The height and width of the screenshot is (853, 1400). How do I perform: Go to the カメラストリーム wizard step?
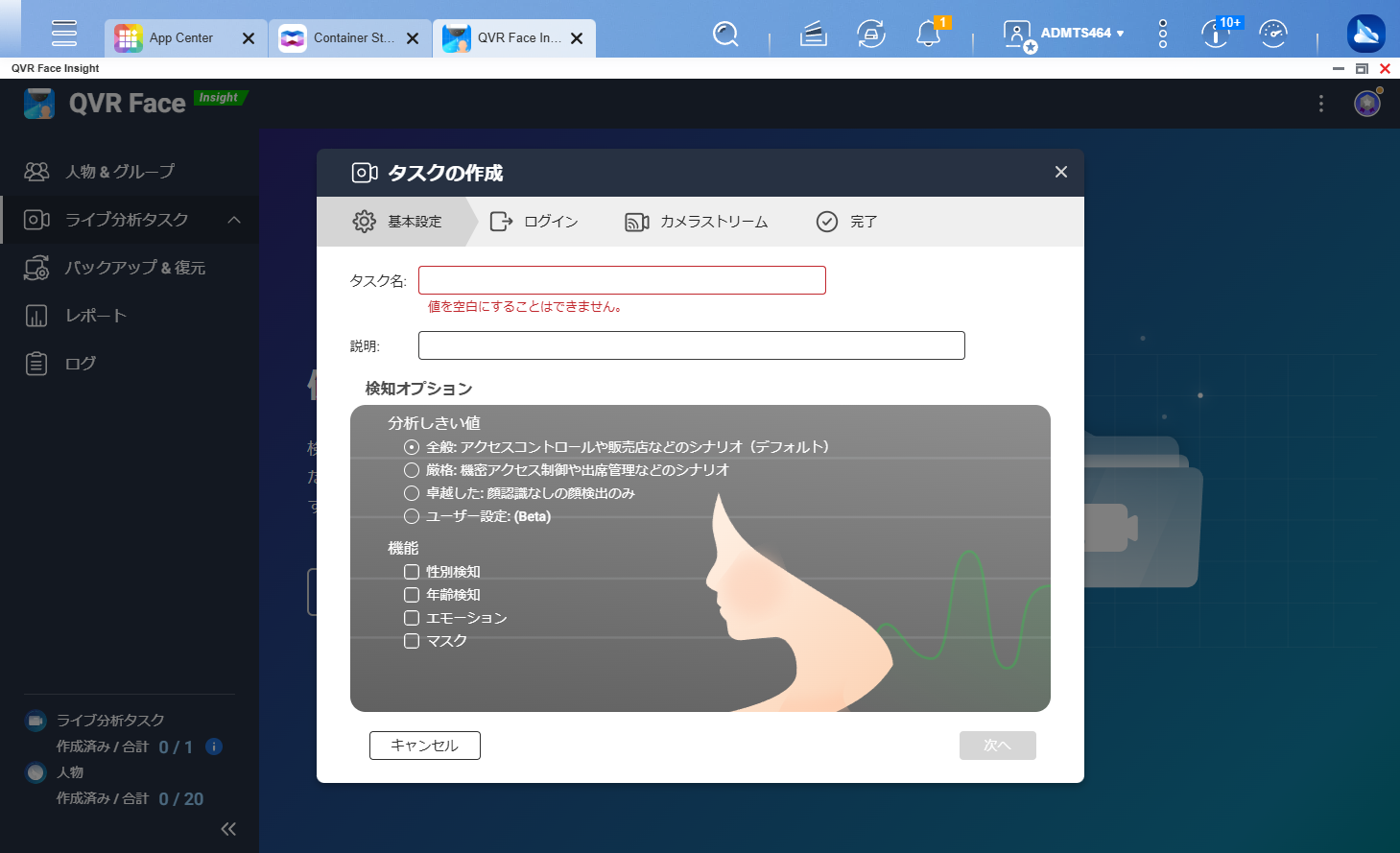[697, 222]
